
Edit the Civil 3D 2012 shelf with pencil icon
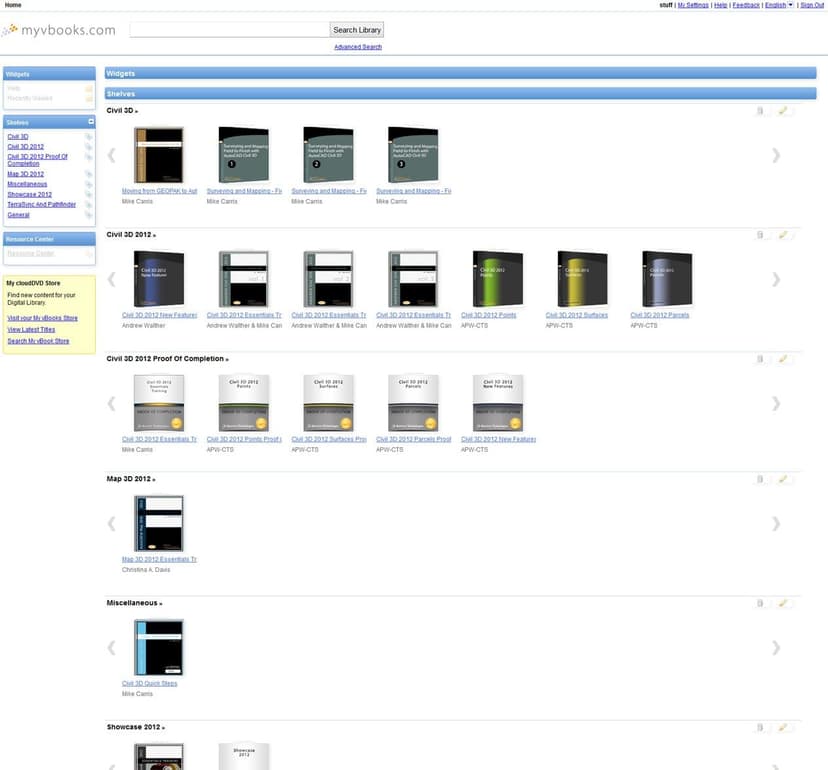coord(783,234)
